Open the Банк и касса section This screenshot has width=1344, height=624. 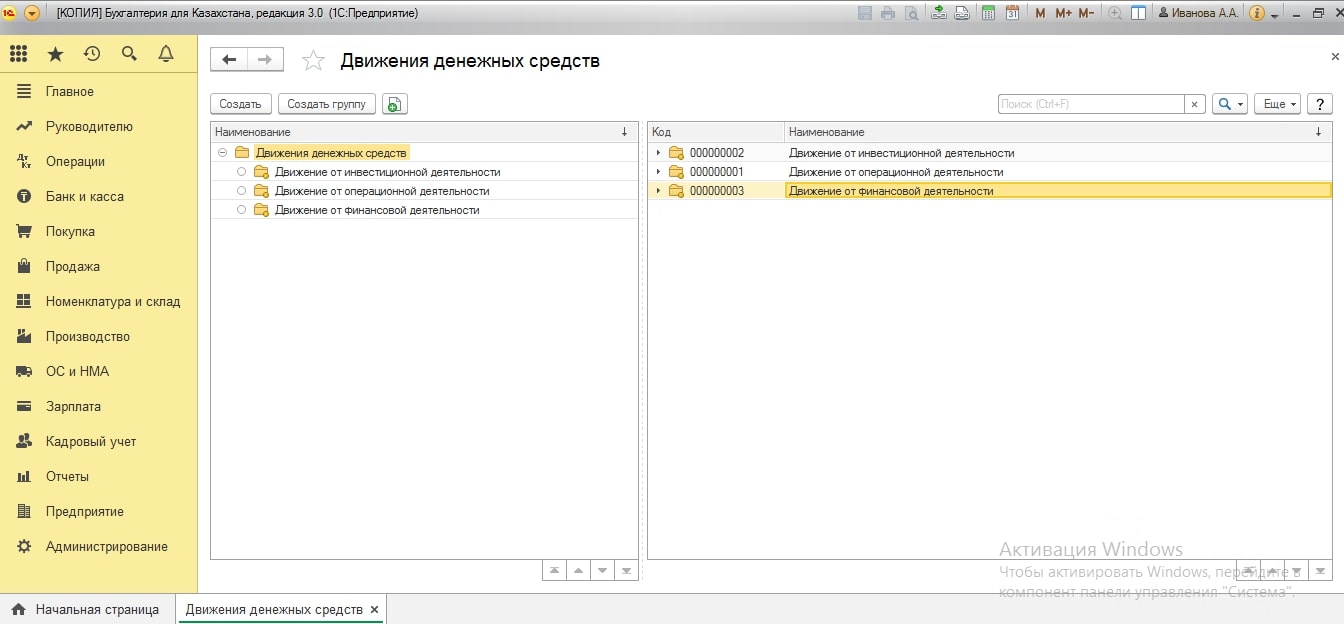pyautogui.click(x=85, y=196)
